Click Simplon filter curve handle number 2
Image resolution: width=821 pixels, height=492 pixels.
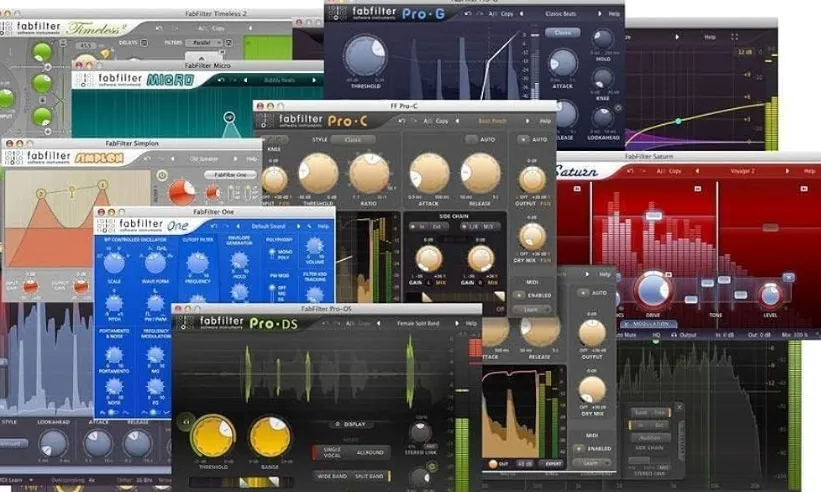tap(40, 194)
